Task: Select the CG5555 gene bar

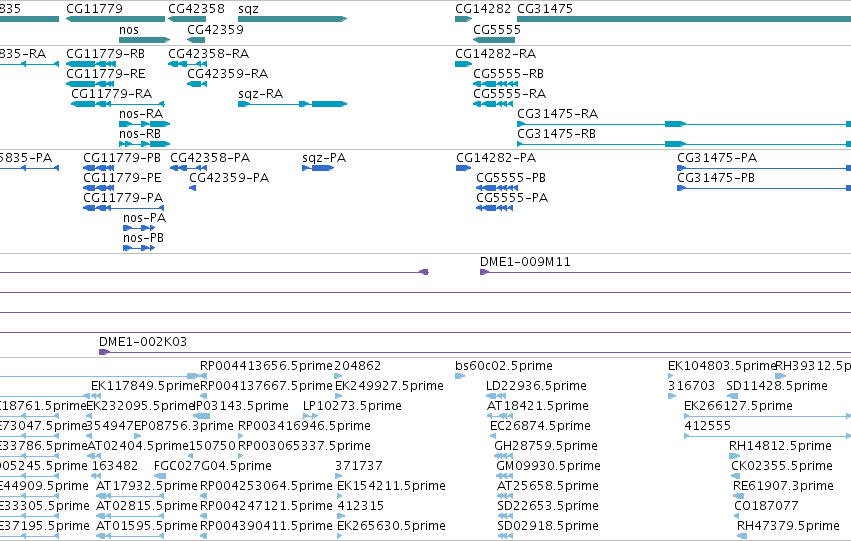Action: click(494, 40)
